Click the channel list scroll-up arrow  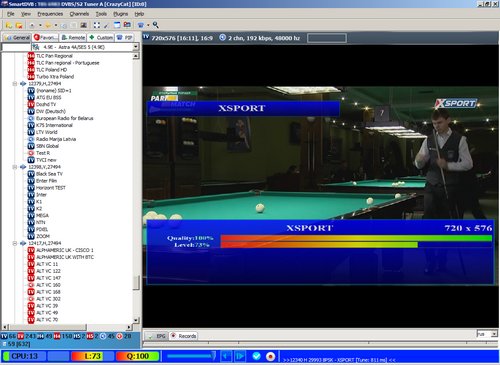coord(136,56)
